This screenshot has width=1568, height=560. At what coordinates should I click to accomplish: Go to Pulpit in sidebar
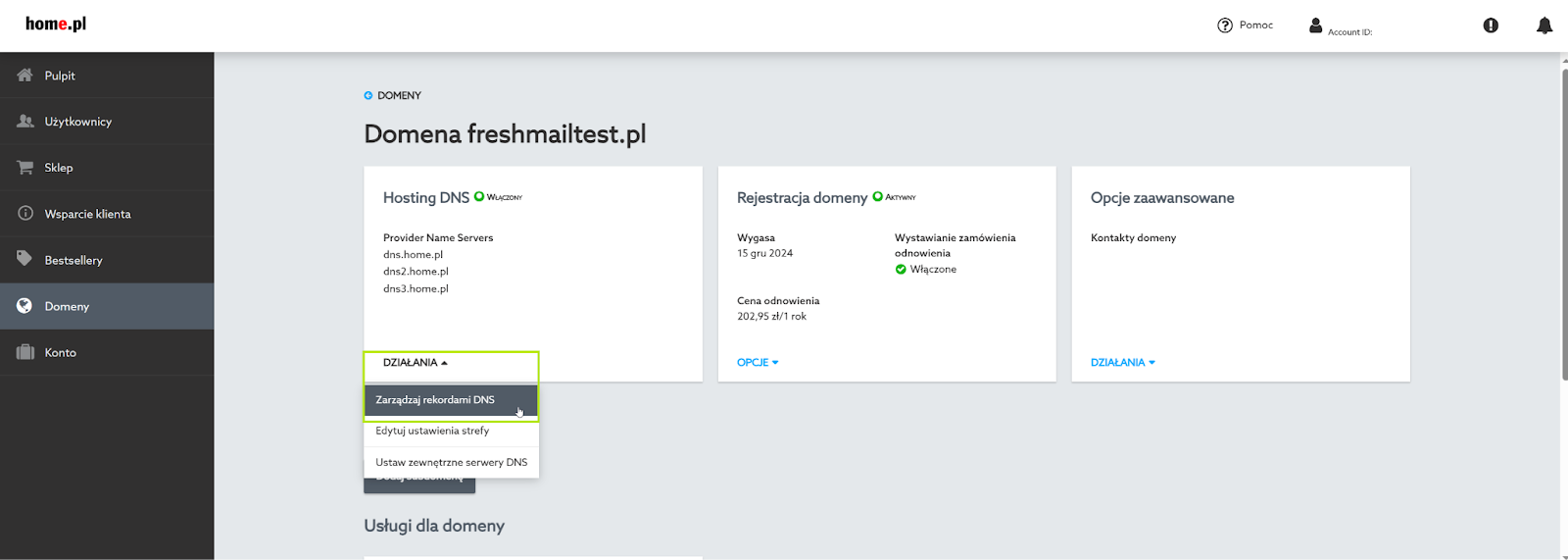point(107,76)
